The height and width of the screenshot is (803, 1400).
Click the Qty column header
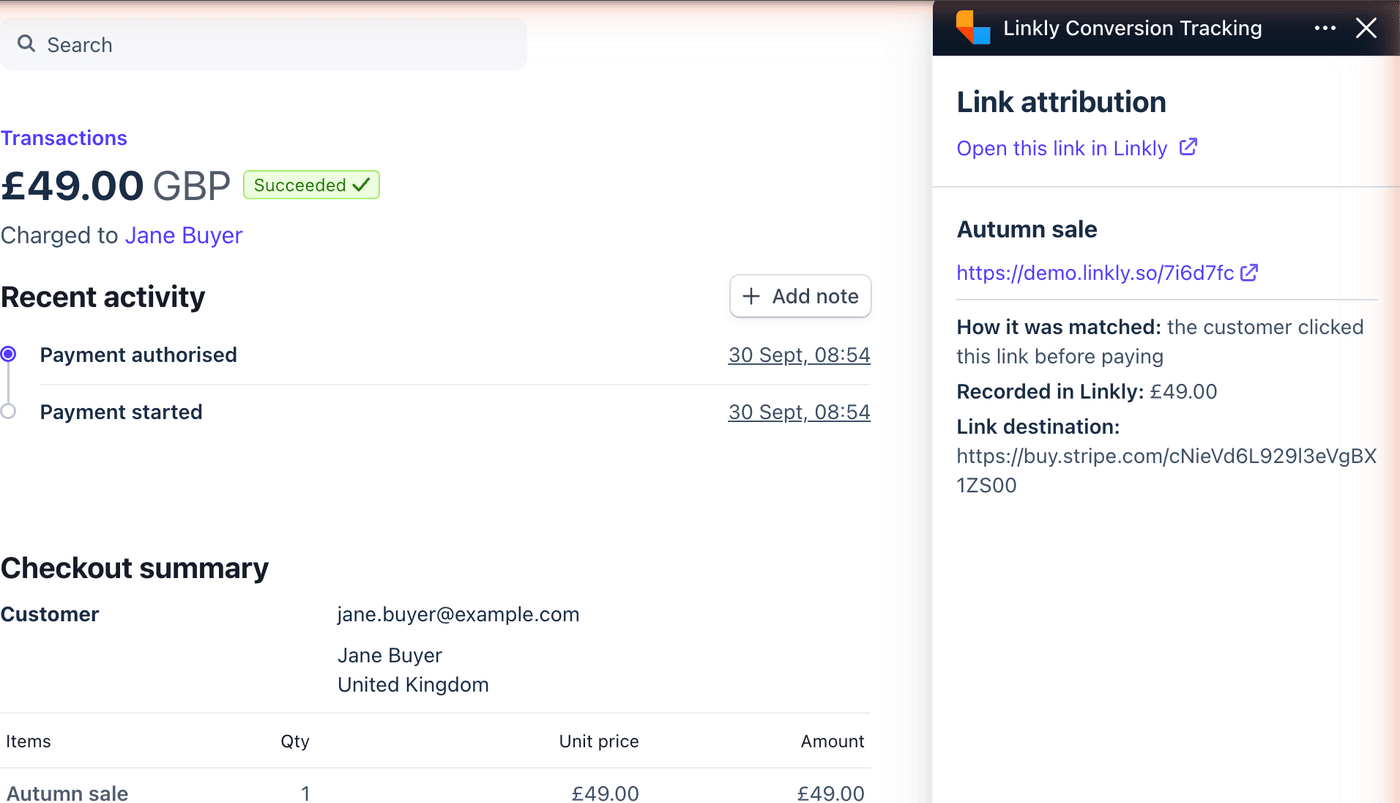295,741
